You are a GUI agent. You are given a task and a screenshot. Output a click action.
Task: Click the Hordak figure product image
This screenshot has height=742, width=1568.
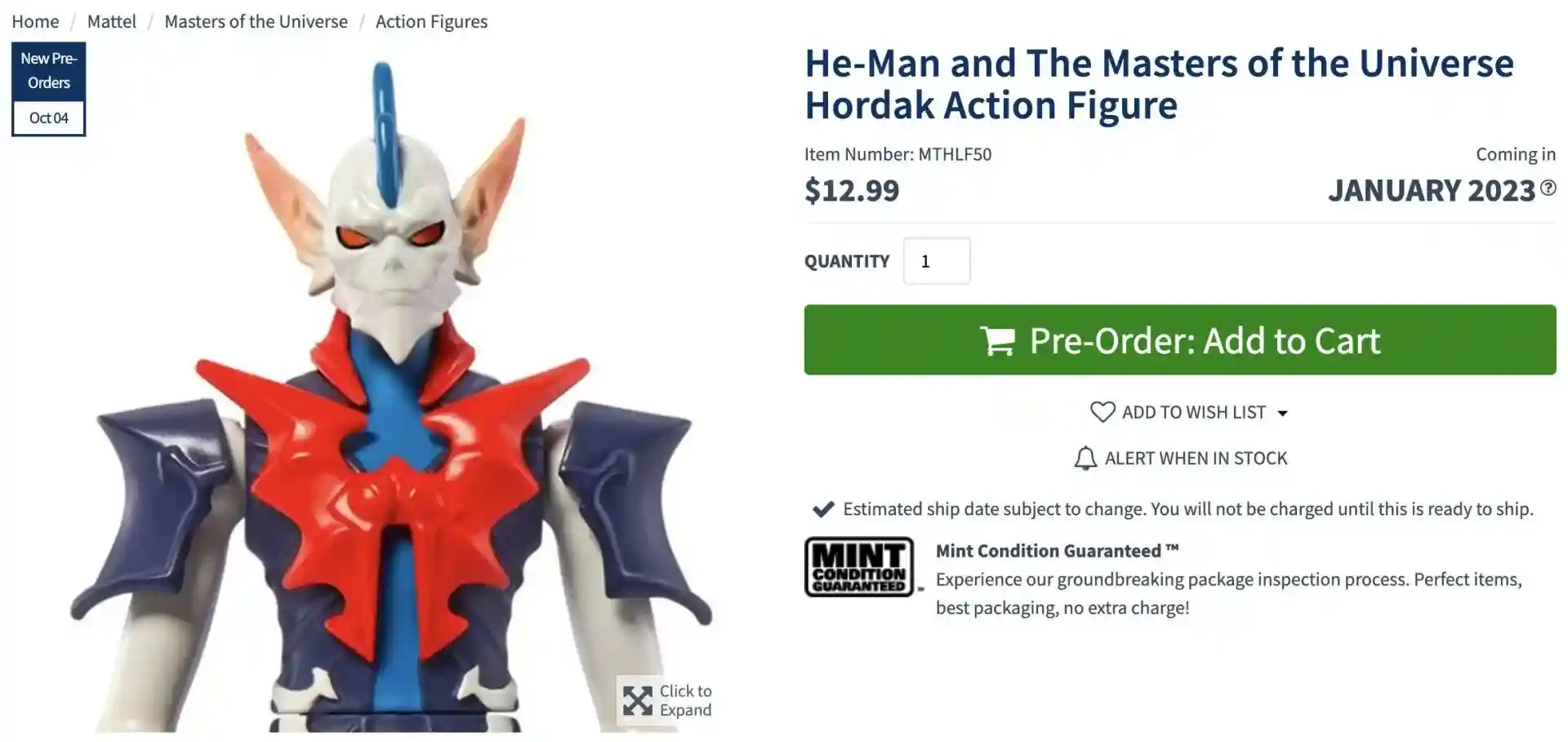click(390, 396)
